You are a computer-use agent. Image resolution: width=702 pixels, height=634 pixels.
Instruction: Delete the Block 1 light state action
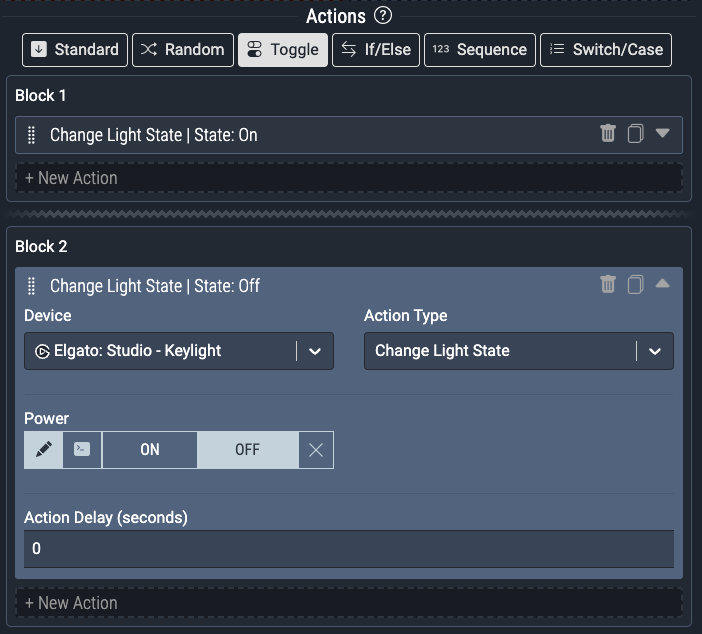[608, 134]
